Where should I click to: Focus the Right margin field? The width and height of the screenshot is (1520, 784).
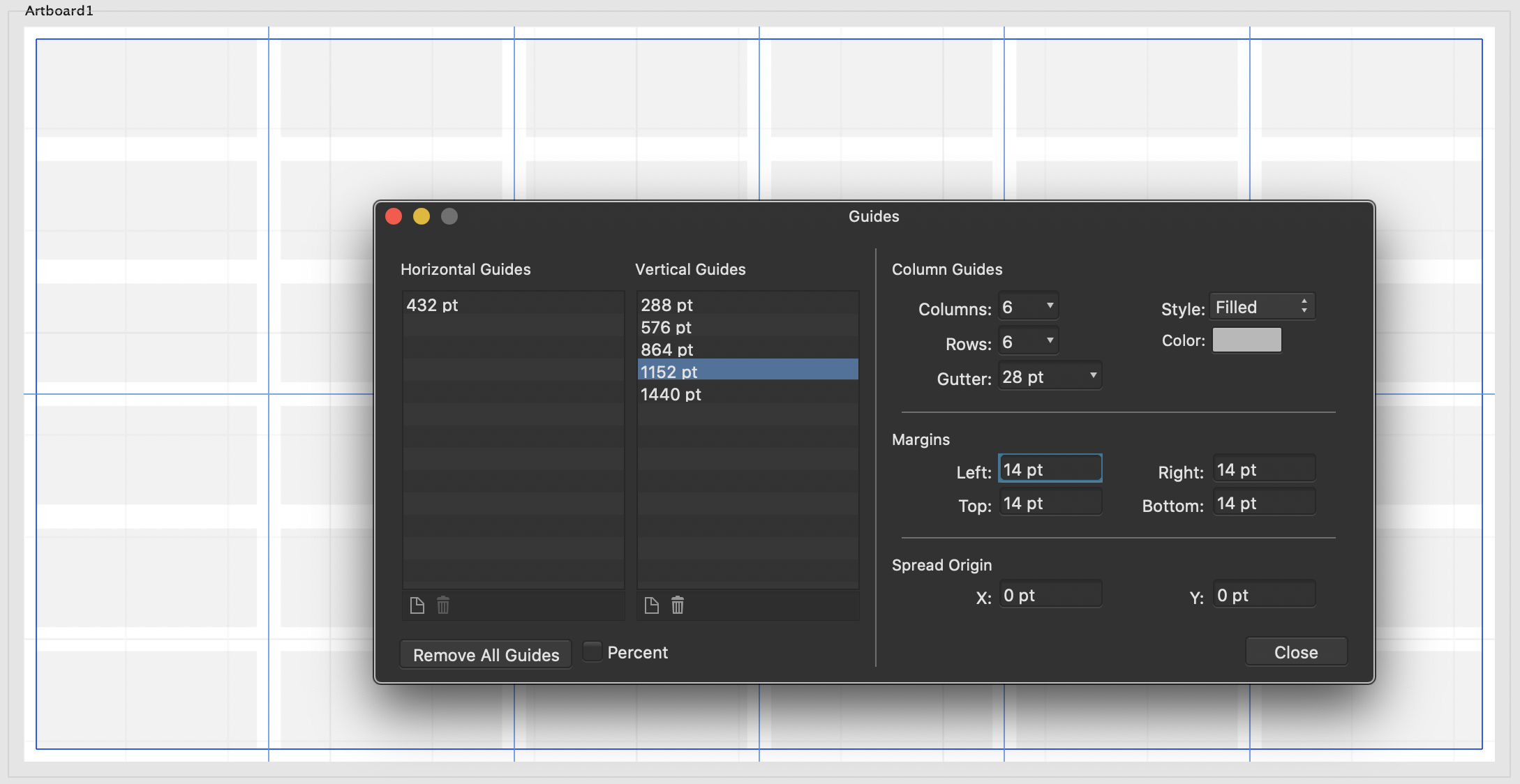[1264, 469]
